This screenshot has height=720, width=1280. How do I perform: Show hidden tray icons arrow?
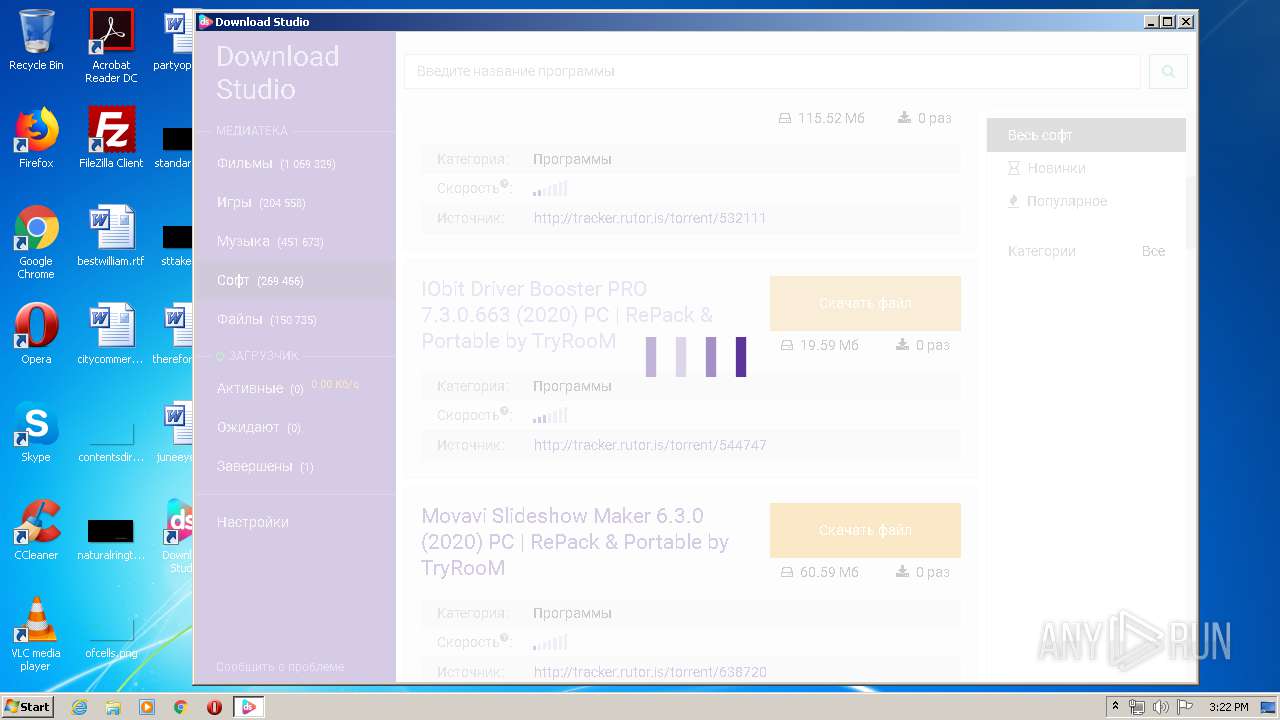[1116, 707]
